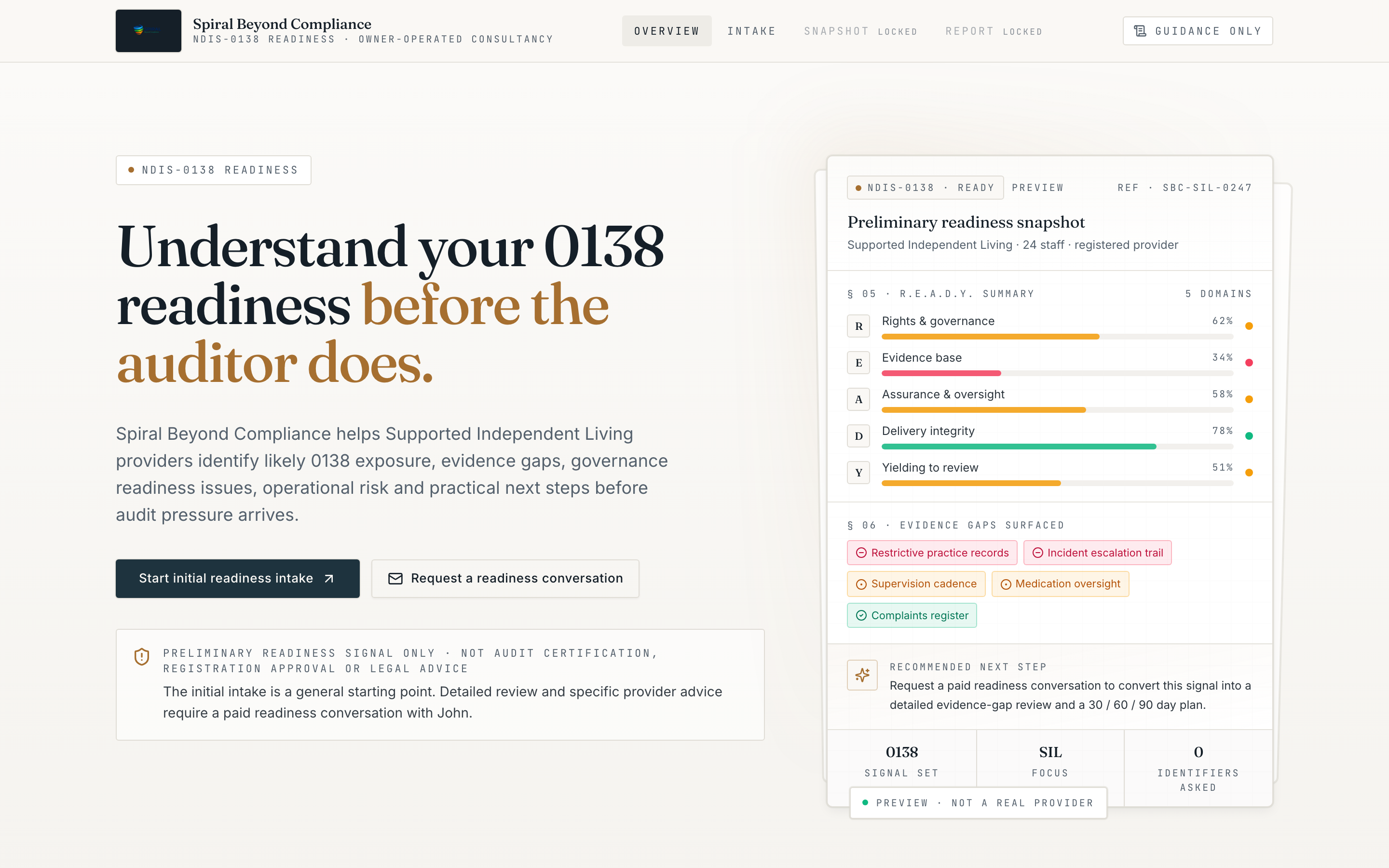
Task: Click the envelope icon on readiness conversation button
Action: tap(395, 579)
